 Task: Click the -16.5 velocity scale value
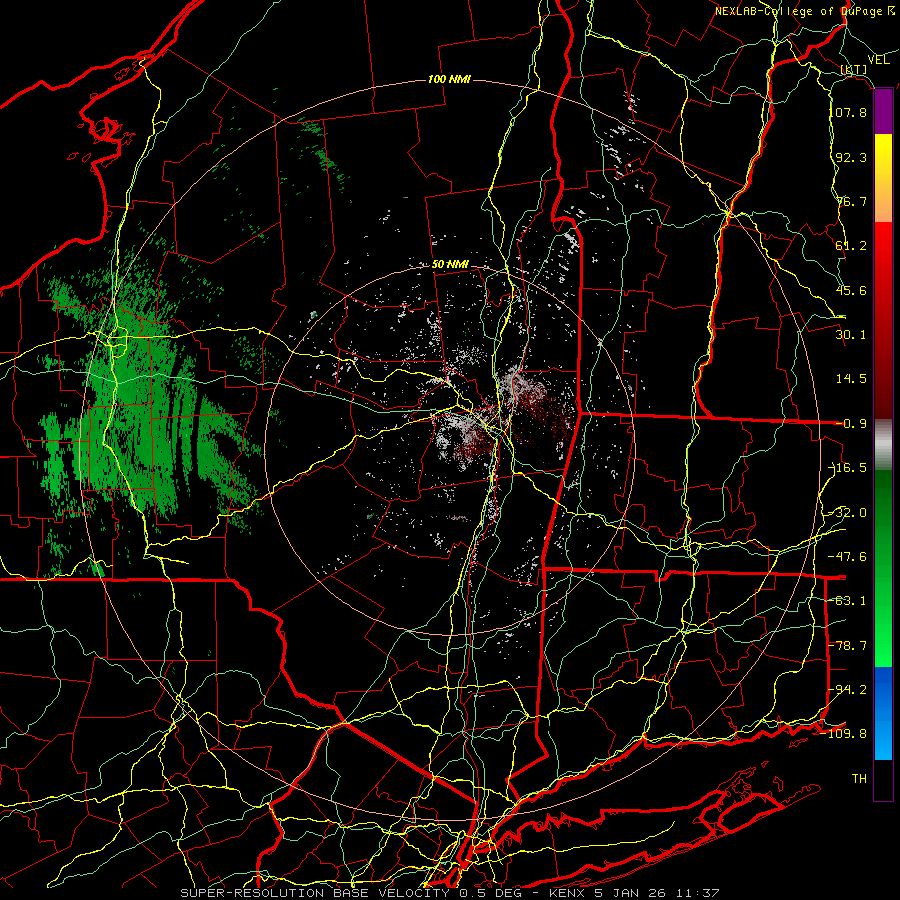coord(848,468)
